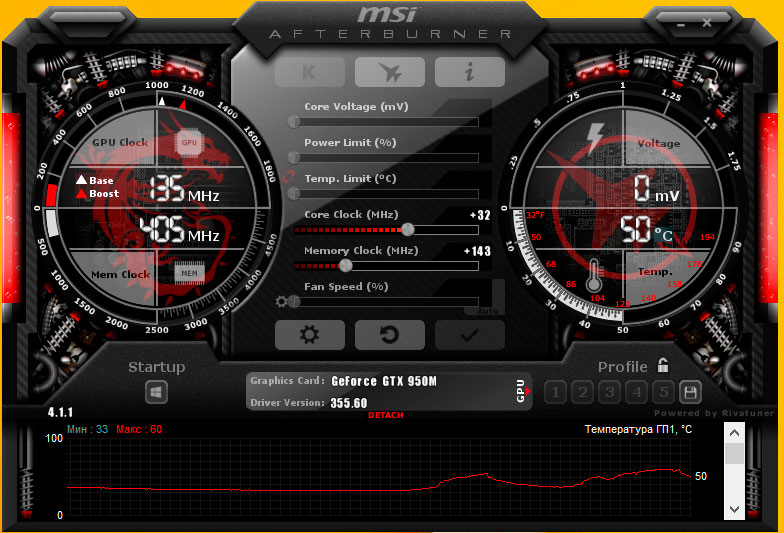Image resolution: width=784 pixels, height=533 pixels.
Task: Click the Temp. Limit slider handle
Action: click(294, 194)
